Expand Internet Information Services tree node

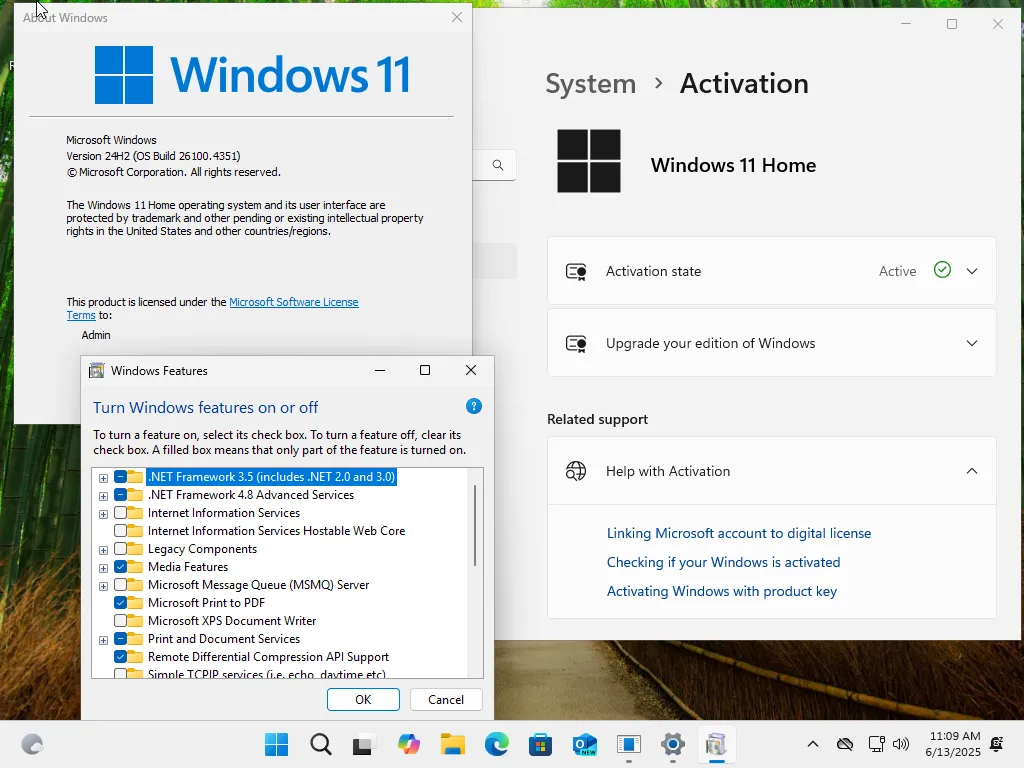[x=103, y=514]
